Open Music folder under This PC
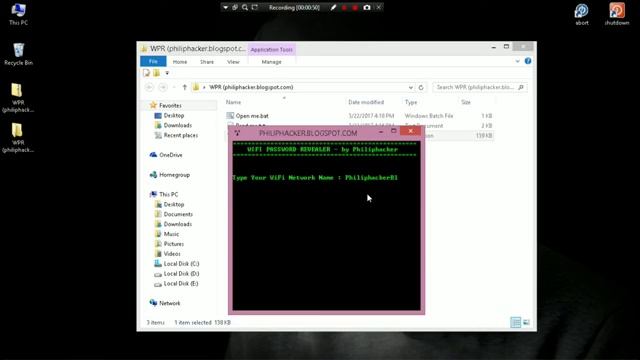 (171, 234)
